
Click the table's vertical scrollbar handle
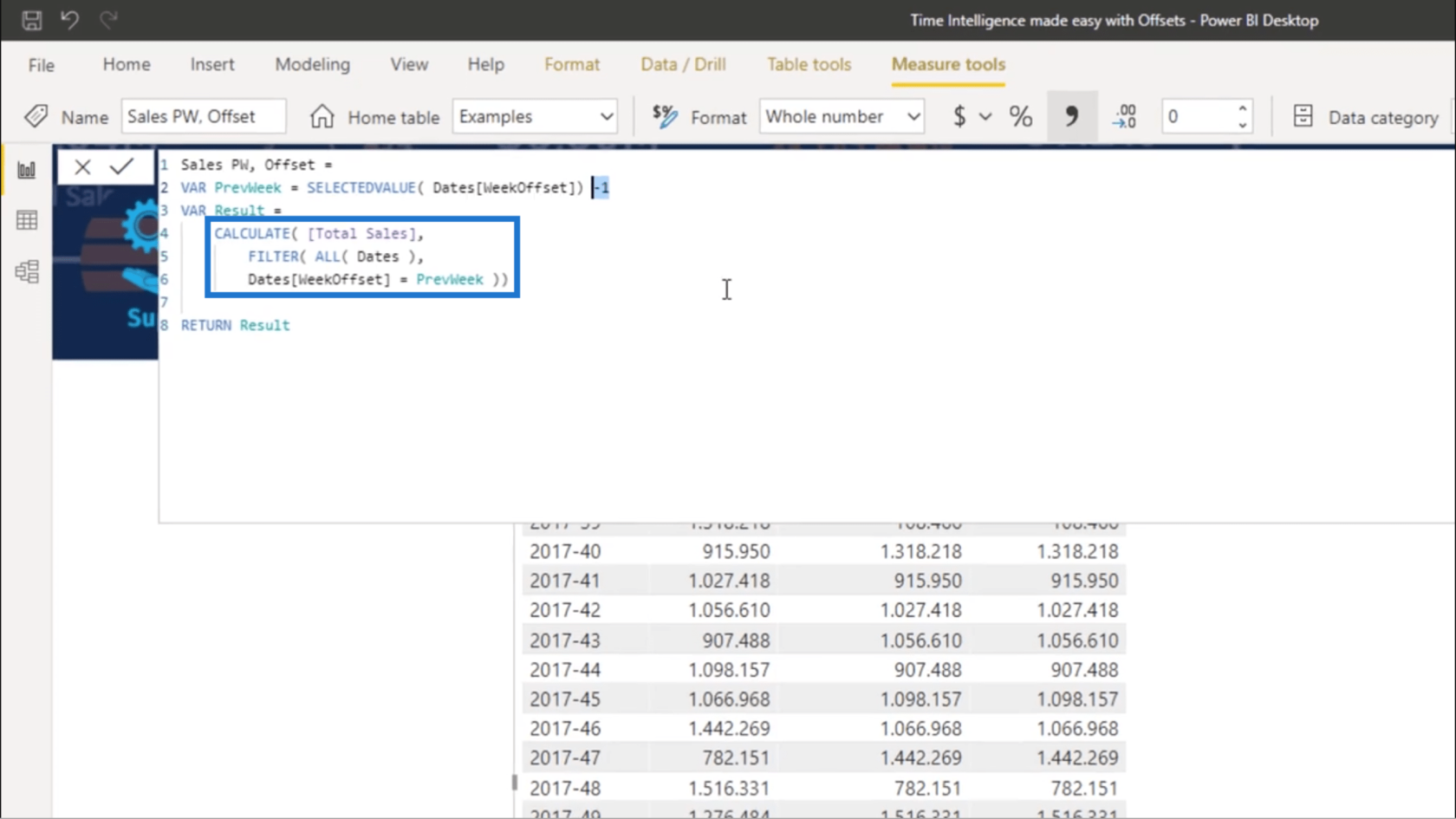(x=514, y=783)
